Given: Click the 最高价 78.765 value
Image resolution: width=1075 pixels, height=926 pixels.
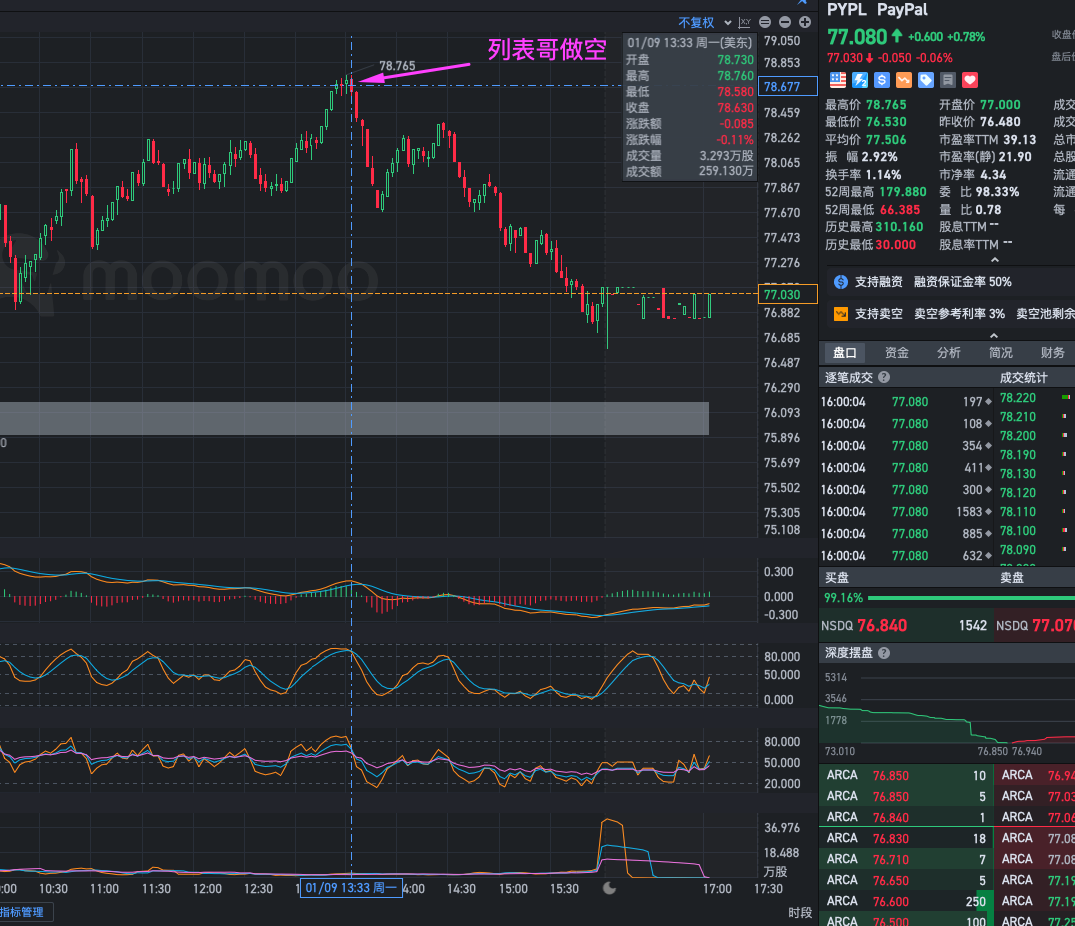Looking at the screenshot, I should [x=886, y=105].
